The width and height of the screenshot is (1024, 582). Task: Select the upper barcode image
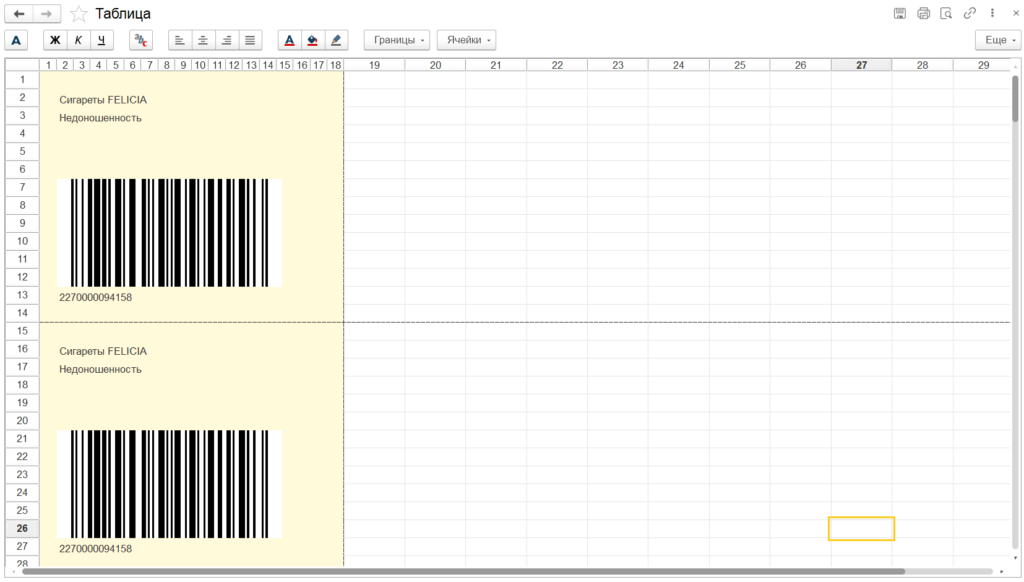click(x=169, y=233)
